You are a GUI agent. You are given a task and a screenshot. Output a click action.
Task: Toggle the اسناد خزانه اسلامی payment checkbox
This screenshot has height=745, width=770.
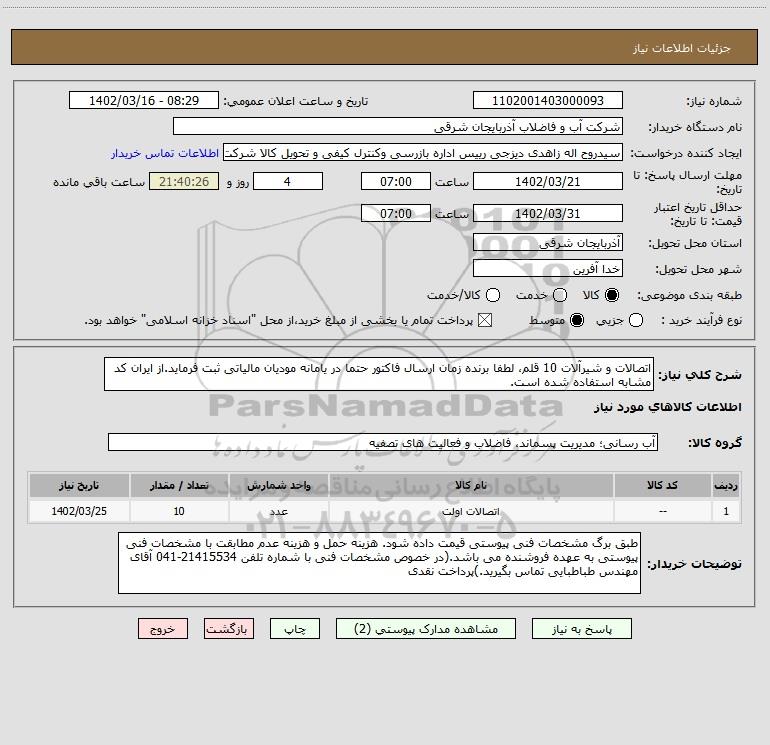pyautogui.click(x=485, y=320)
